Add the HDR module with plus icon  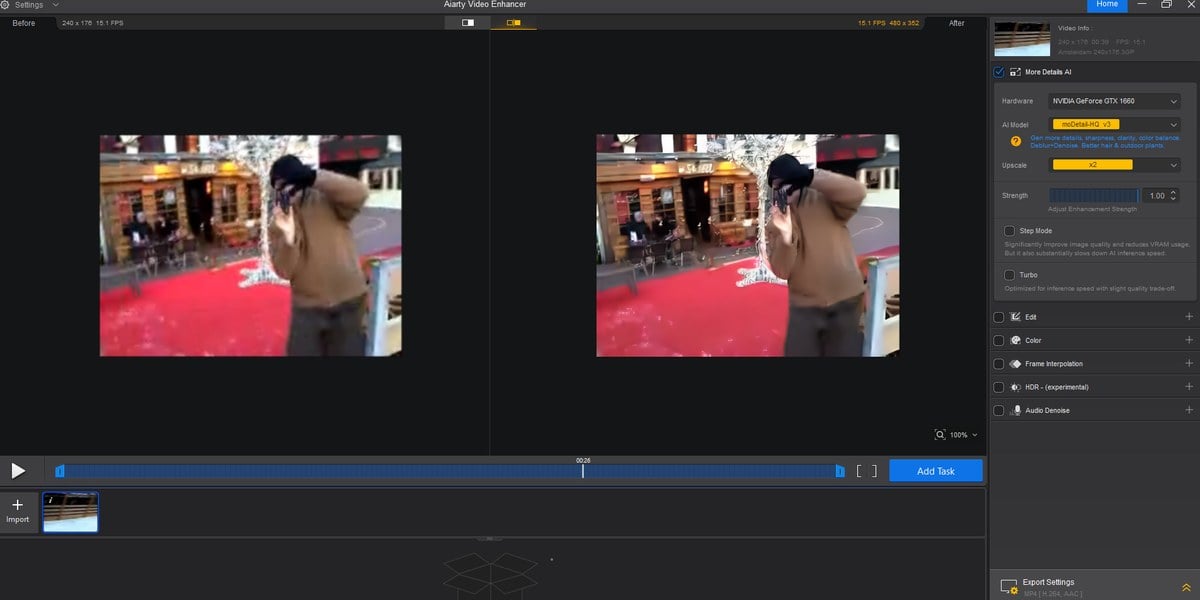coord(1189,387)
